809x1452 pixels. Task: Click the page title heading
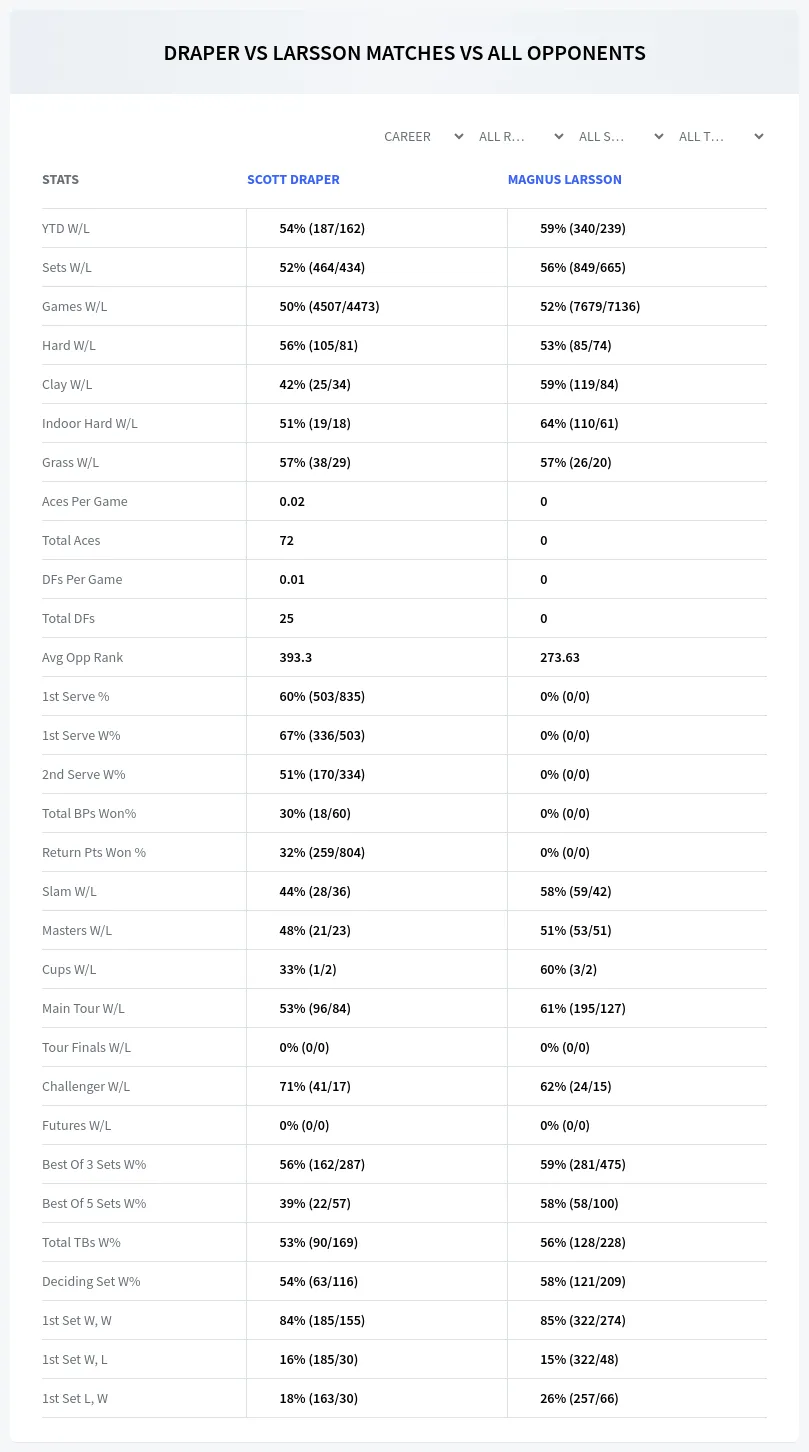[404, 53]
